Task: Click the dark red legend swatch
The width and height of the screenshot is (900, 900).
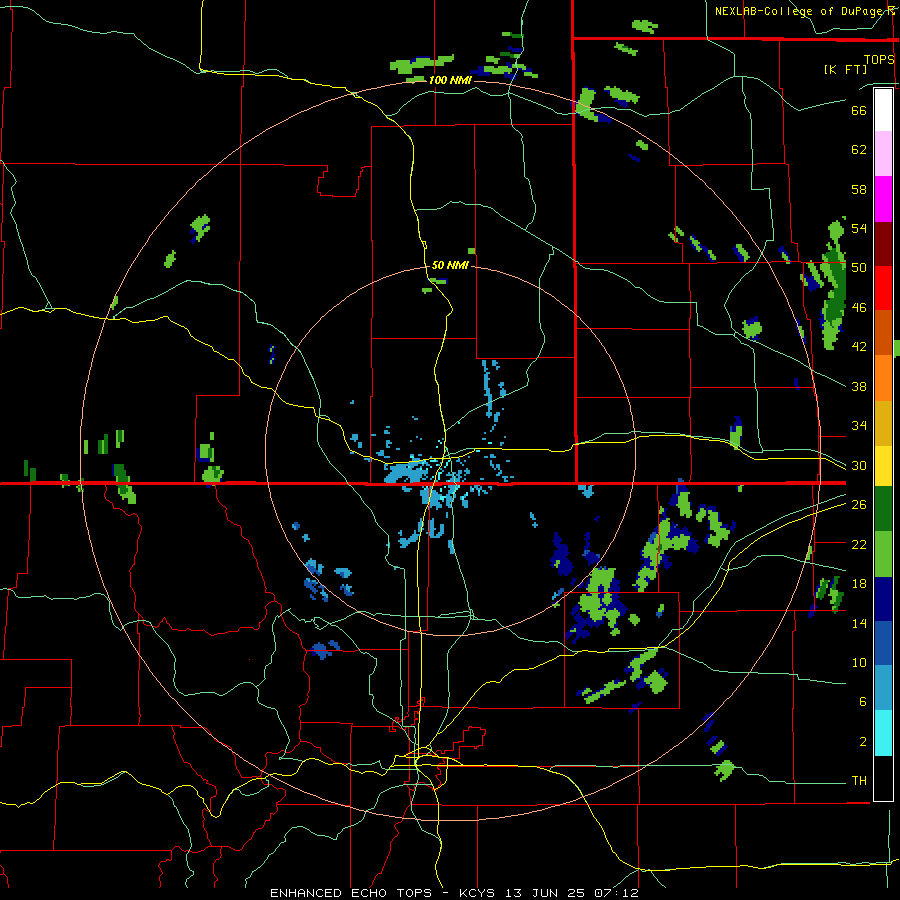Action: [x=883, y=244]
